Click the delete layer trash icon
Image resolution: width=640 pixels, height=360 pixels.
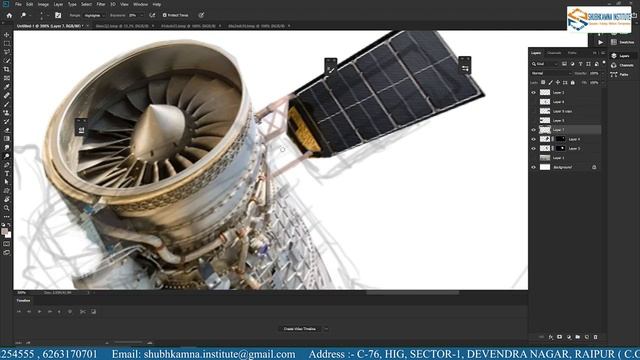tap(596, 337)
